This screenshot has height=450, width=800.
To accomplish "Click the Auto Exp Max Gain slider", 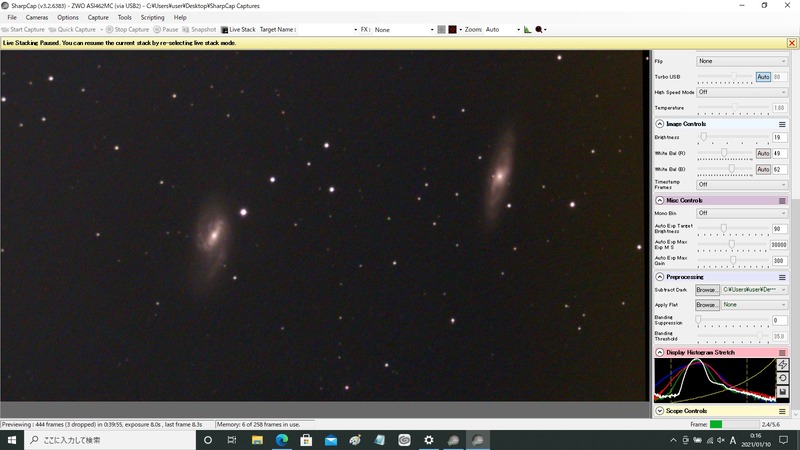I will (x=733, y=261).
